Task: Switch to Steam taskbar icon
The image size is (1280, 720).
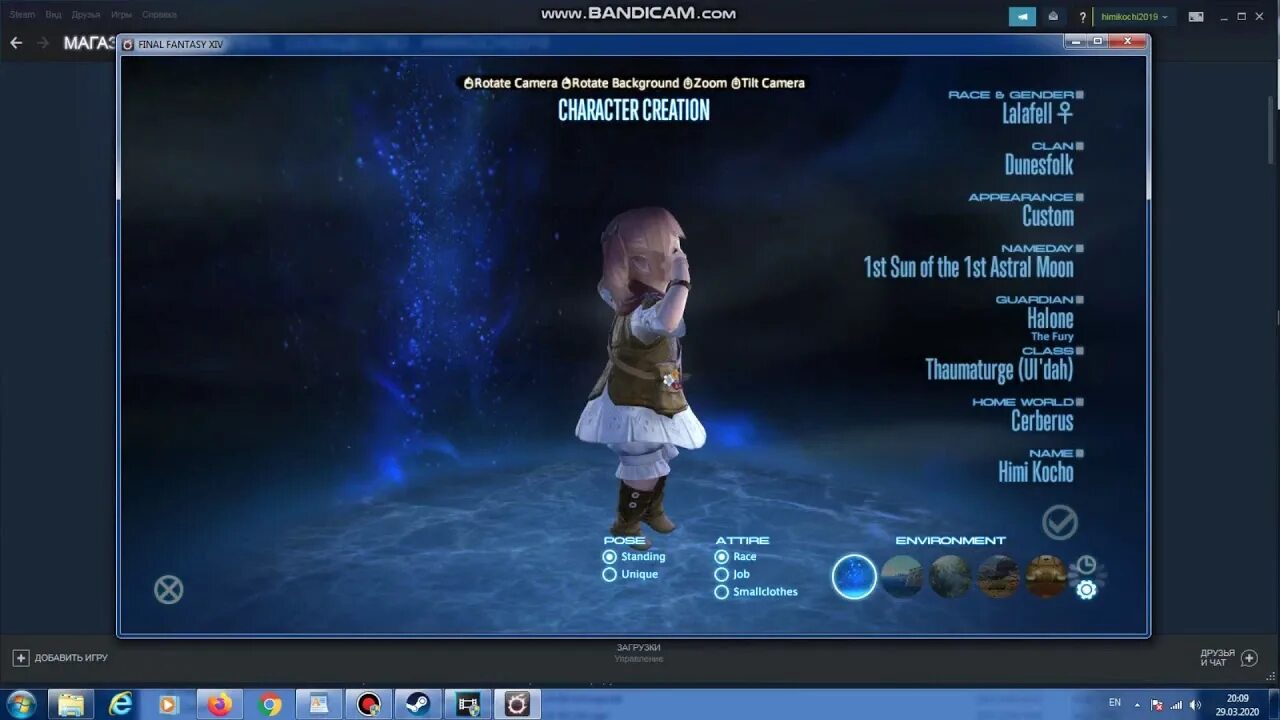Action: [418, 704]
